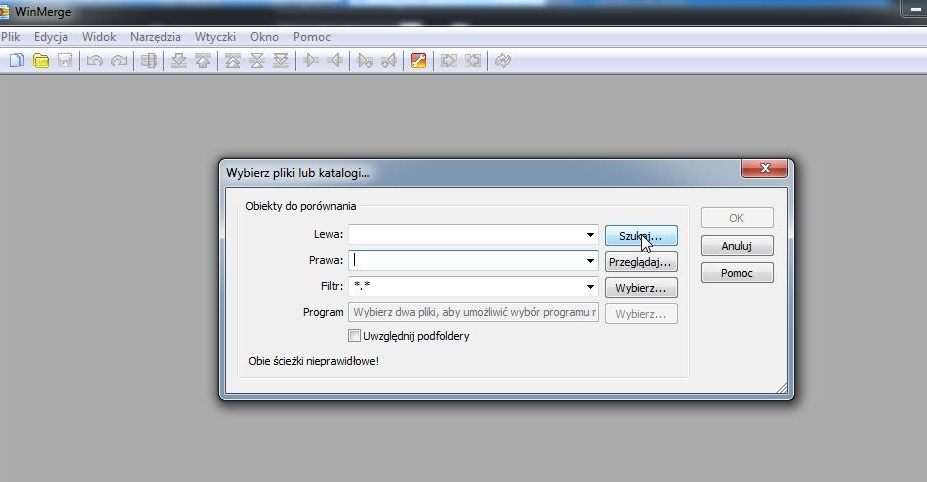
Task: Click the Undo toolbar icon
Action: [95, 60]
